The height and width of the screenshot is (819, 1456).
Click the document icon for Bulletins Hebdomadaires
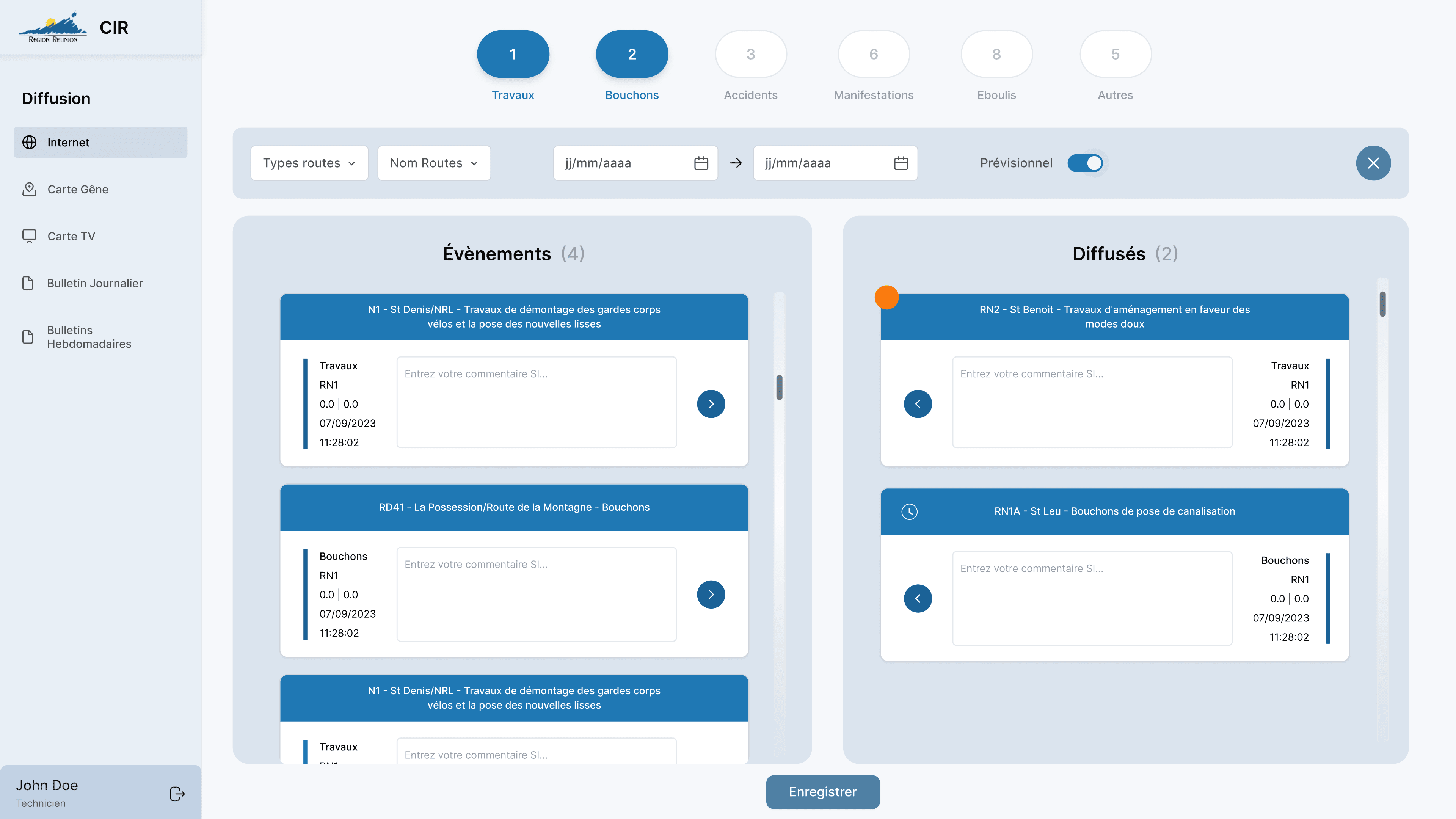tap(28, 337)
